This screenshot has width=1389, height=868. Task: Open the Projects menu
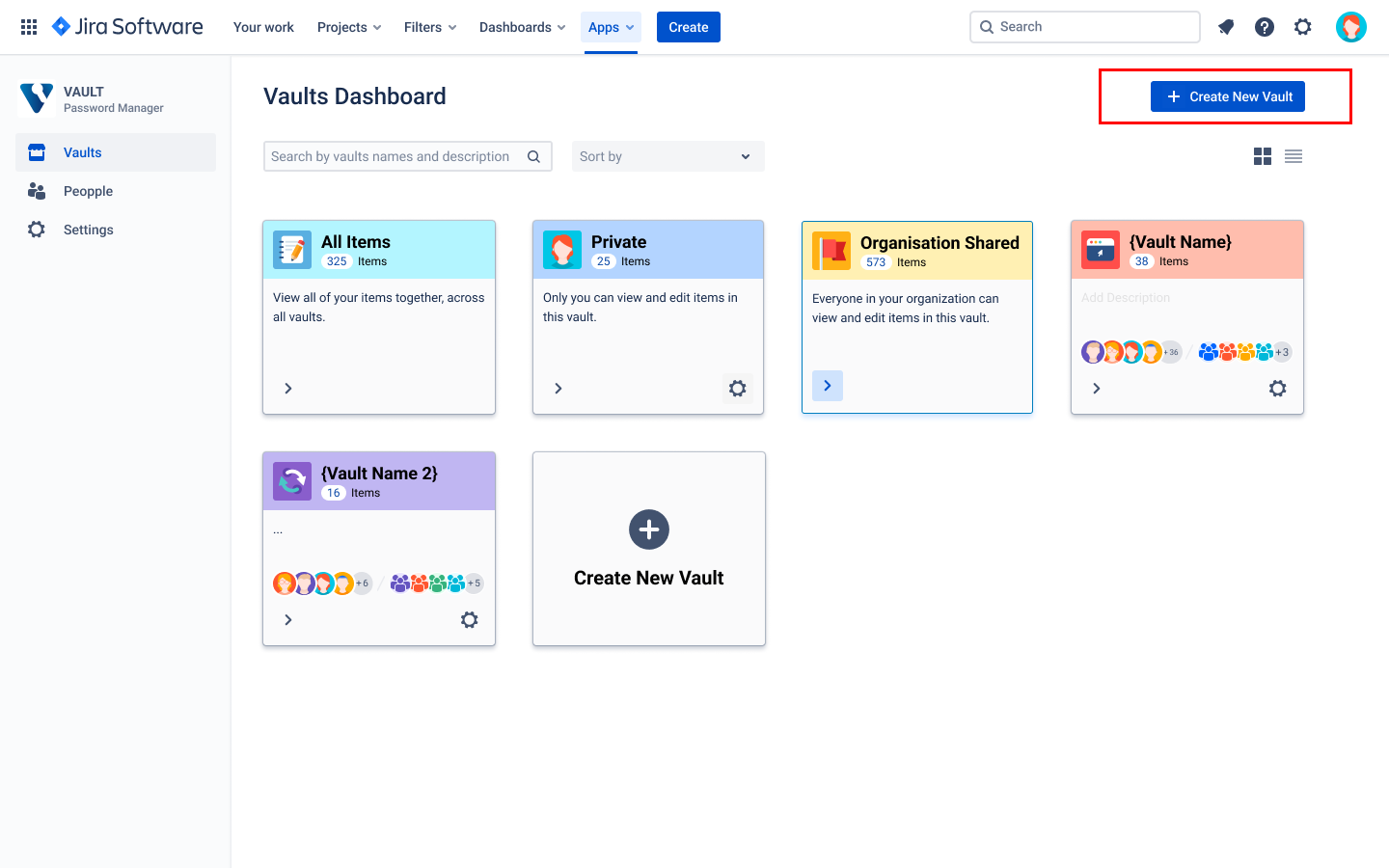348,26
